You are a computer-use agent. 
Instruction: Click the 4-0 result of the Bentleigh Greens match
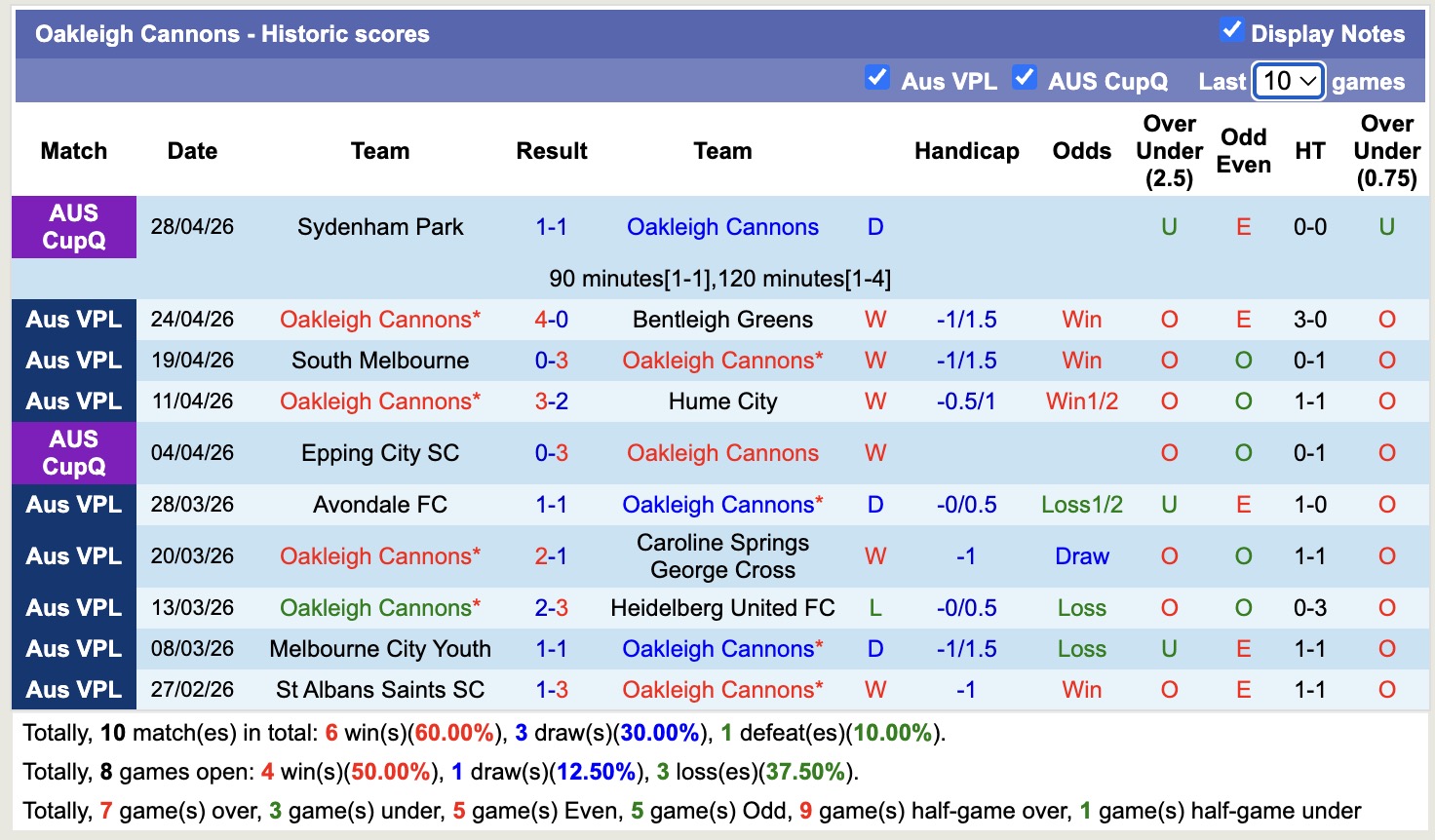pos(552,319)
